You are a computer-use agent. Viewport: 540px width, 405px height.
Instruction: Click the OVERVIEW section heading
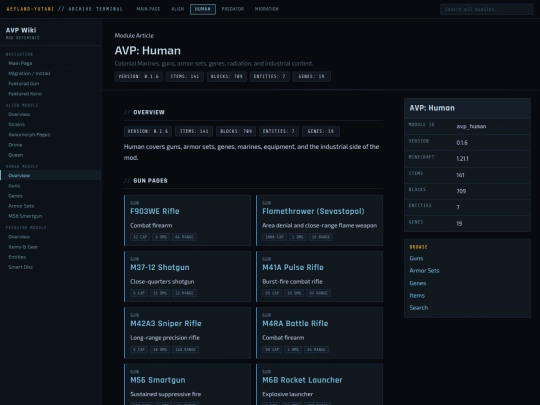click(x=149, y=112)
